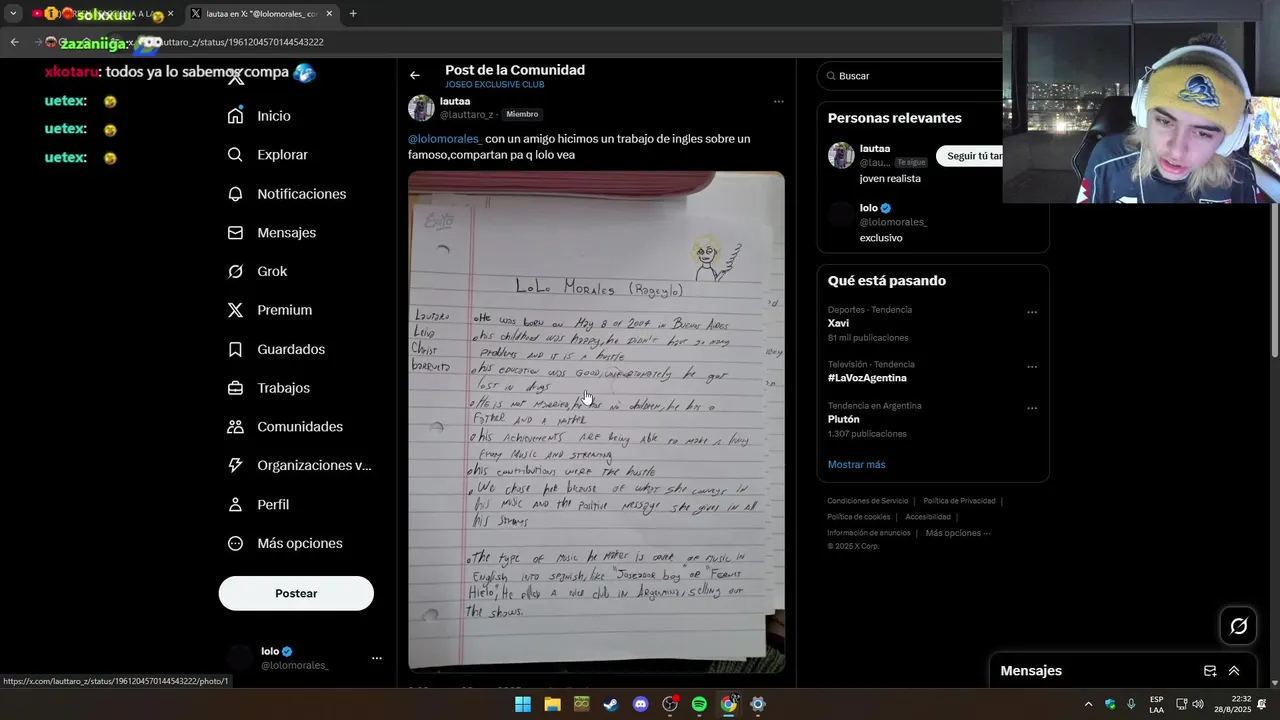Click the Notificaciones bell icon
1280x720 pixels.
235,194
